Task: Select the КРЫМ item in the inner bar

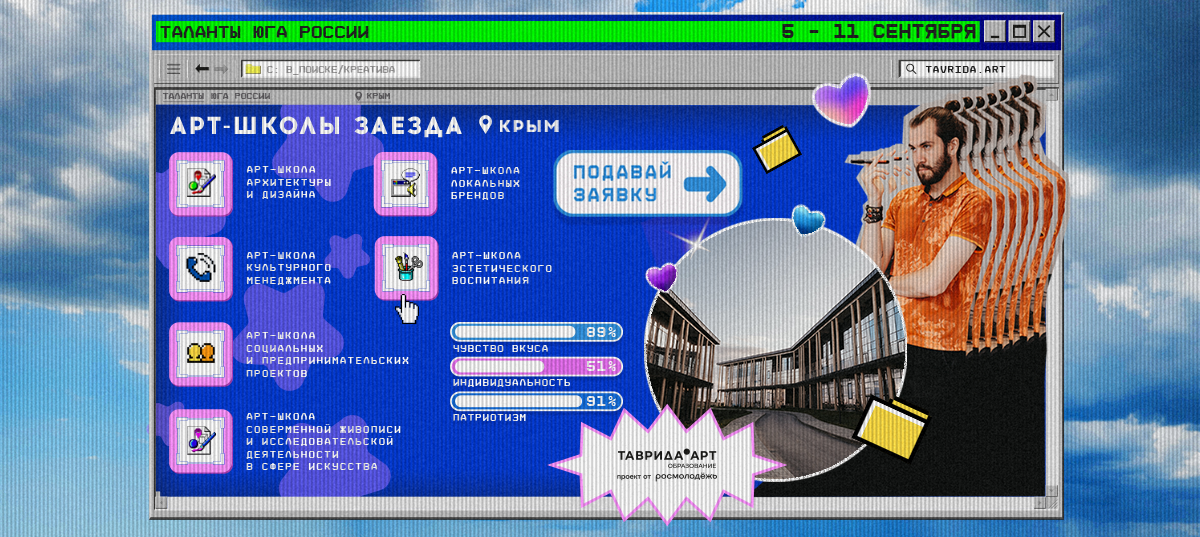Action: click(x=373, y=96)
